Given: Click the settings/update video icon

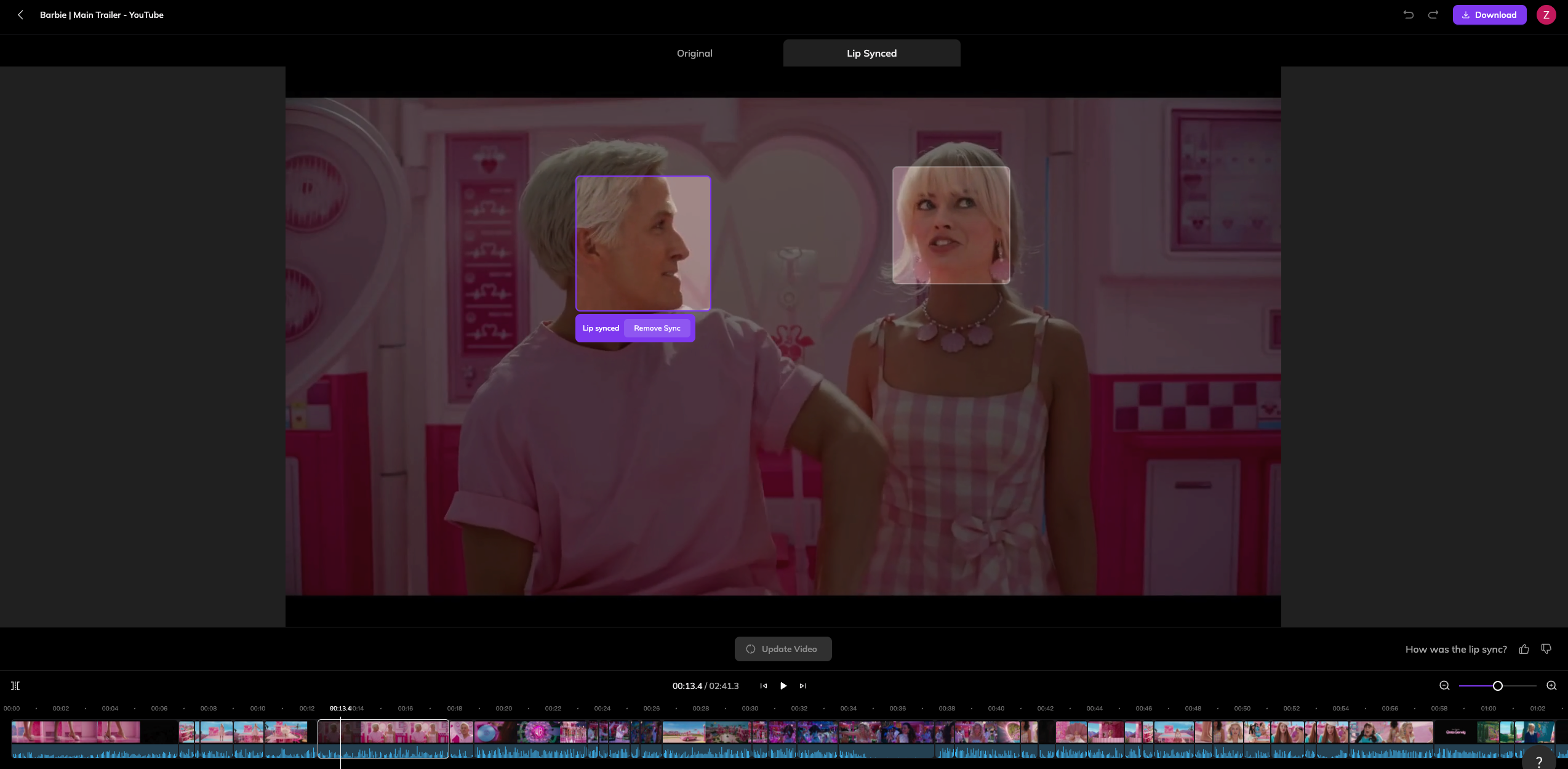Looking at the screenshot, I should [750, 649].
